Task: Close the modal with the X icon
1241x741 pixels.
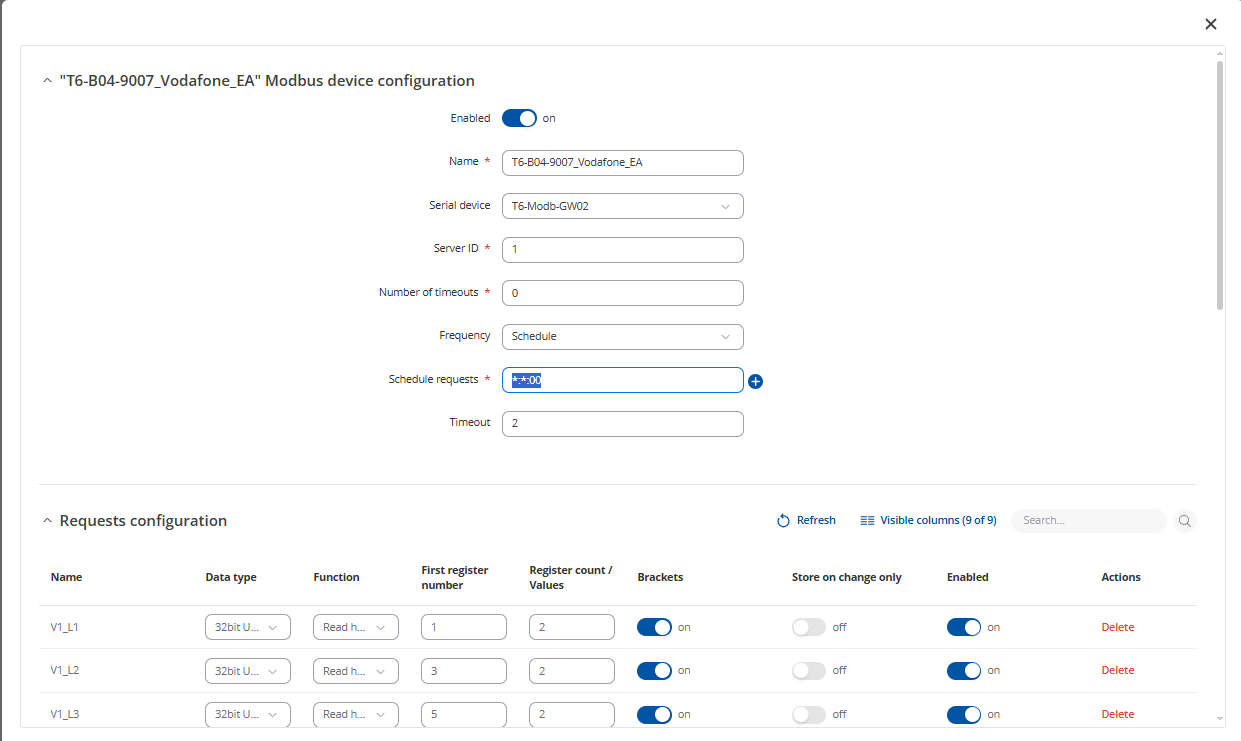Action: (1211, 24)
